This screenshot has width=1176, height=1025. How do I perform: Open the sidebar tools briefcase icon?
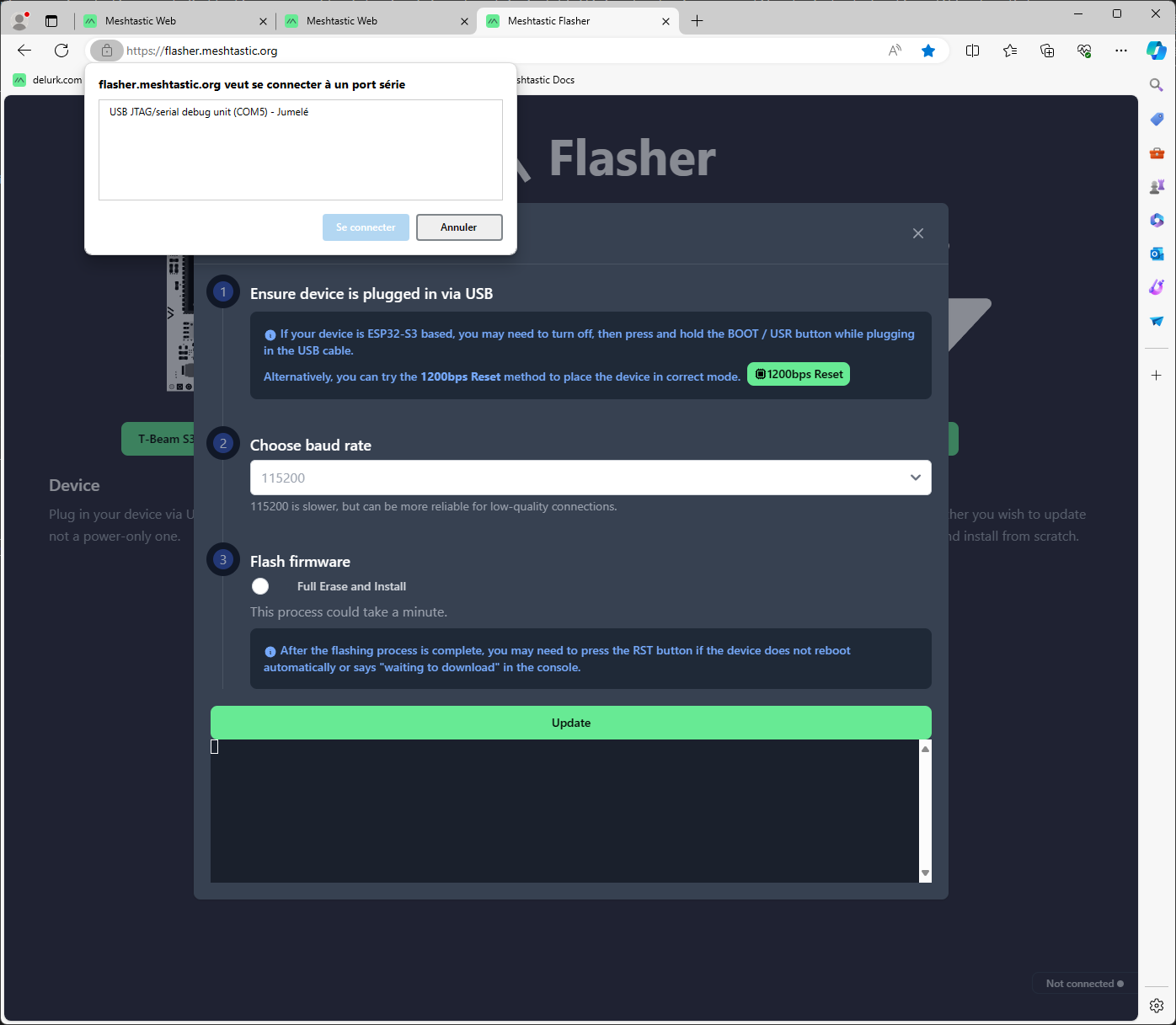click(x=1157, y=152)
